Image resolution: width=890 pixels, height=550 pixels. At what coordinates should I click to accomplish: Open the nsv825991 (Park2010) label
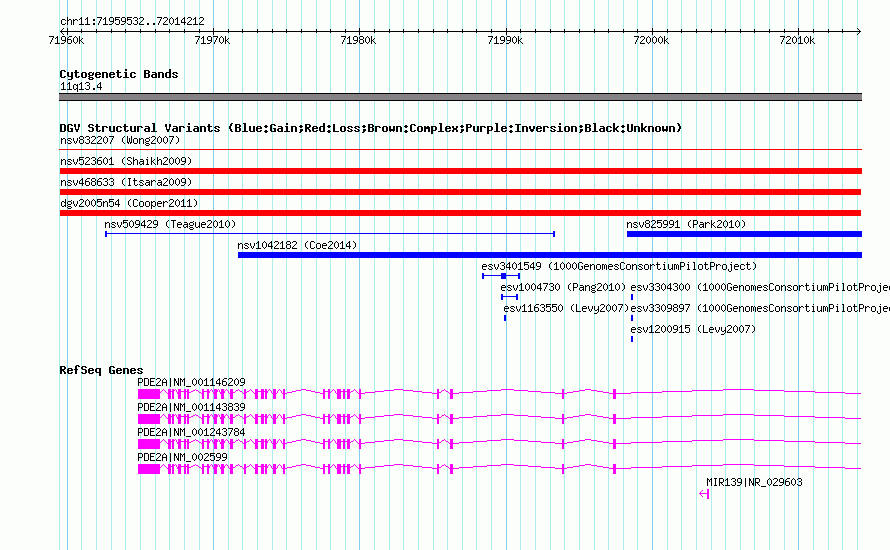click(686, 224)
